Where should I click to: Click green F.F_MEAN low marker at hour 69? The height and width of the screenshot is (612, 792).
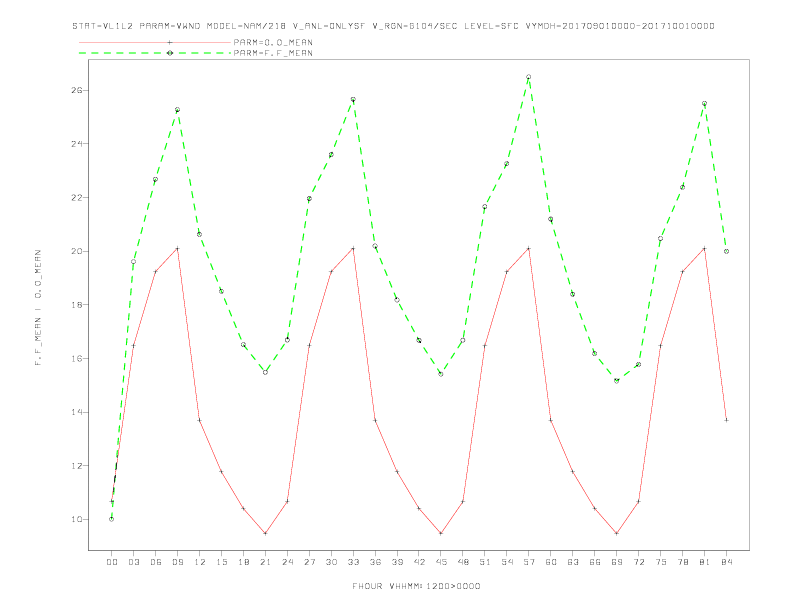(617, 381)
